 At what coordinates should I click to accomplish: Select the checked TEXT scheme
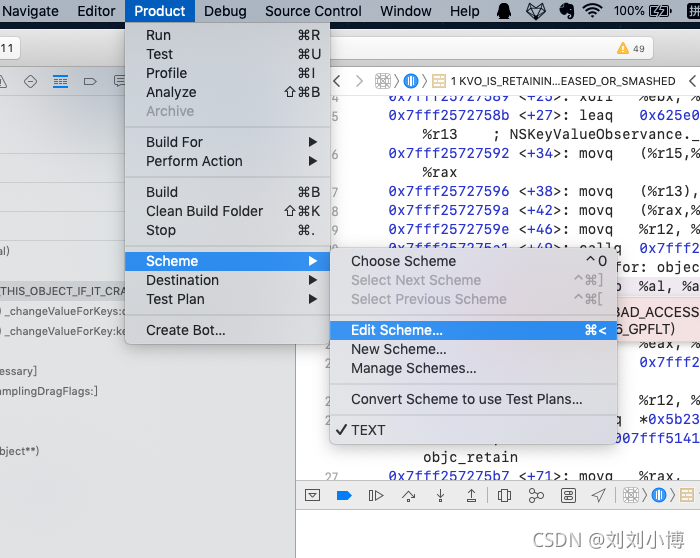click(473, 430)
